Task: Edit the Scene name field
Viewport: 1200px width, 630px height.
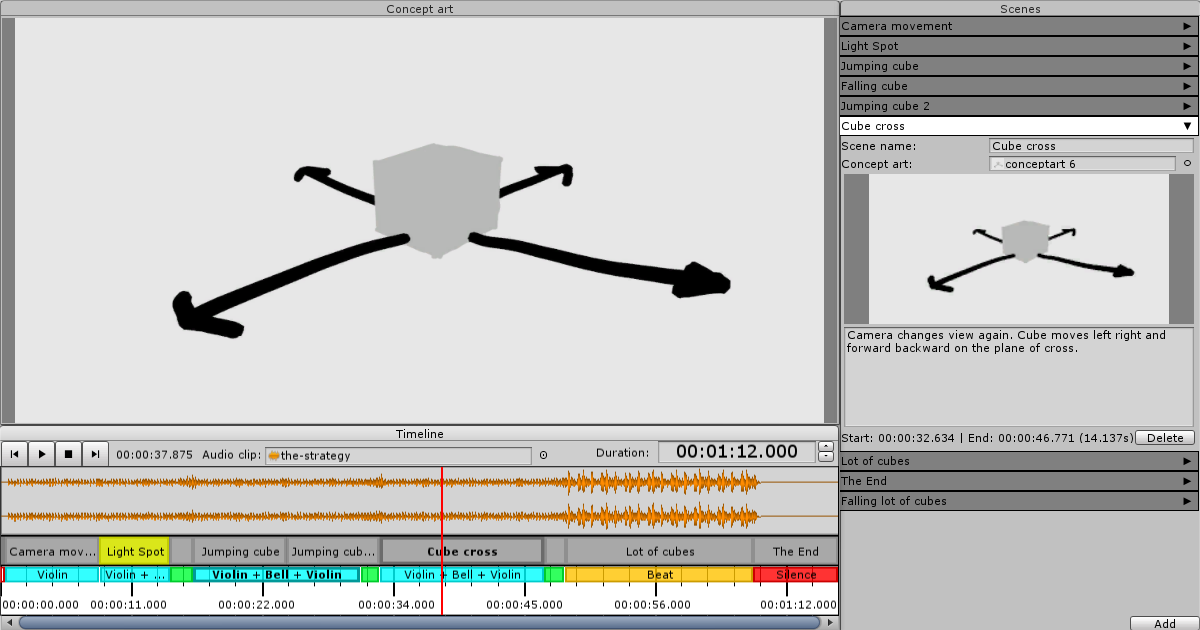Action: click(1090, 146)
